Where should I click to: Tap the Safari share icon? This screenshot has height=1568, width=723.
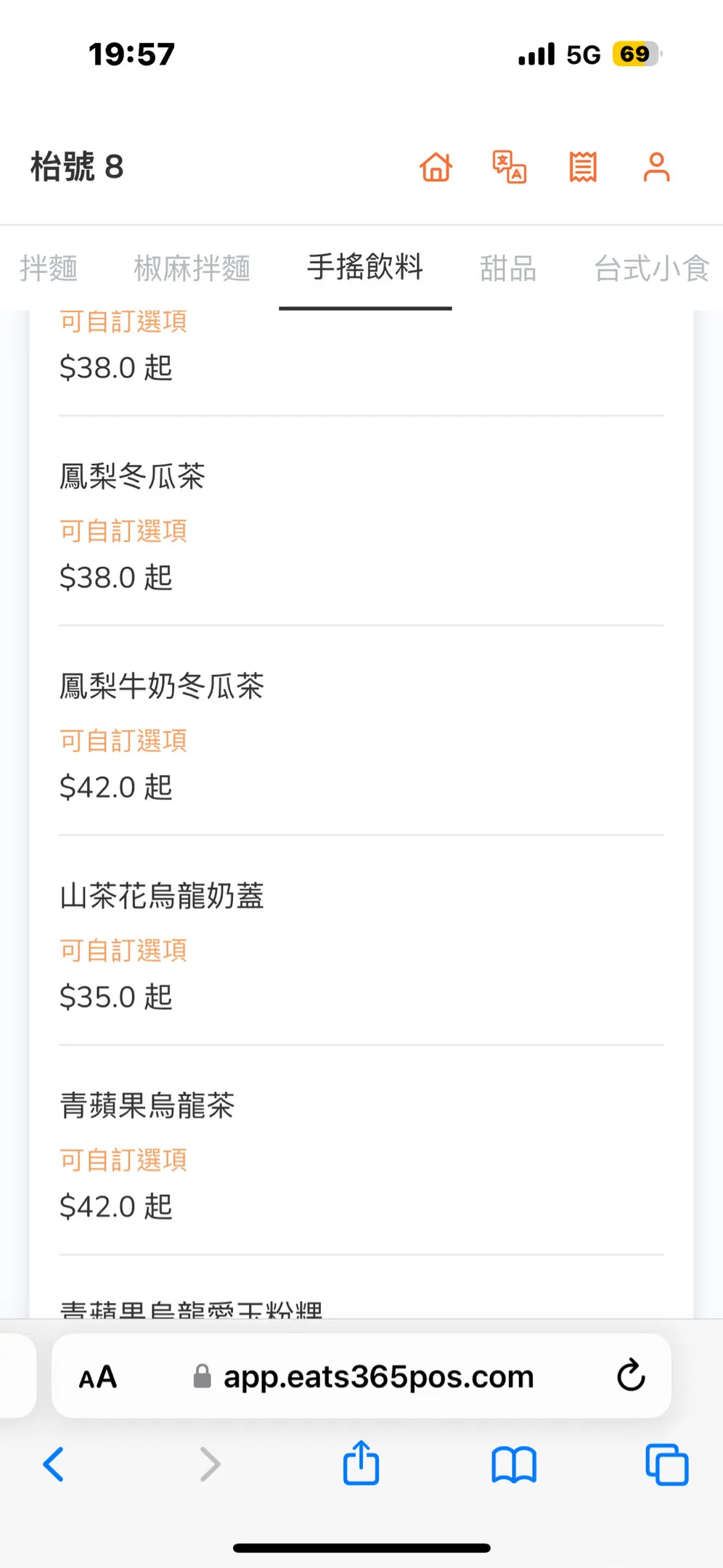[361, 1463]
